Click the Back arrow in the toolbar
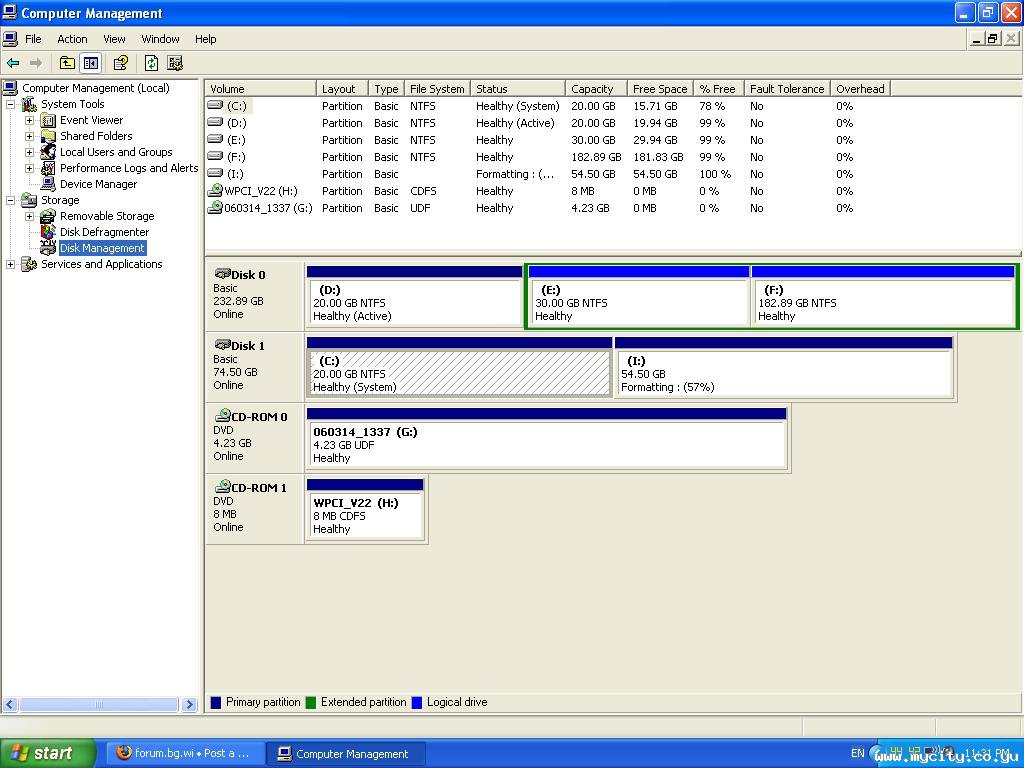Viewport: 1024px width, 768px height. (13, 63)
